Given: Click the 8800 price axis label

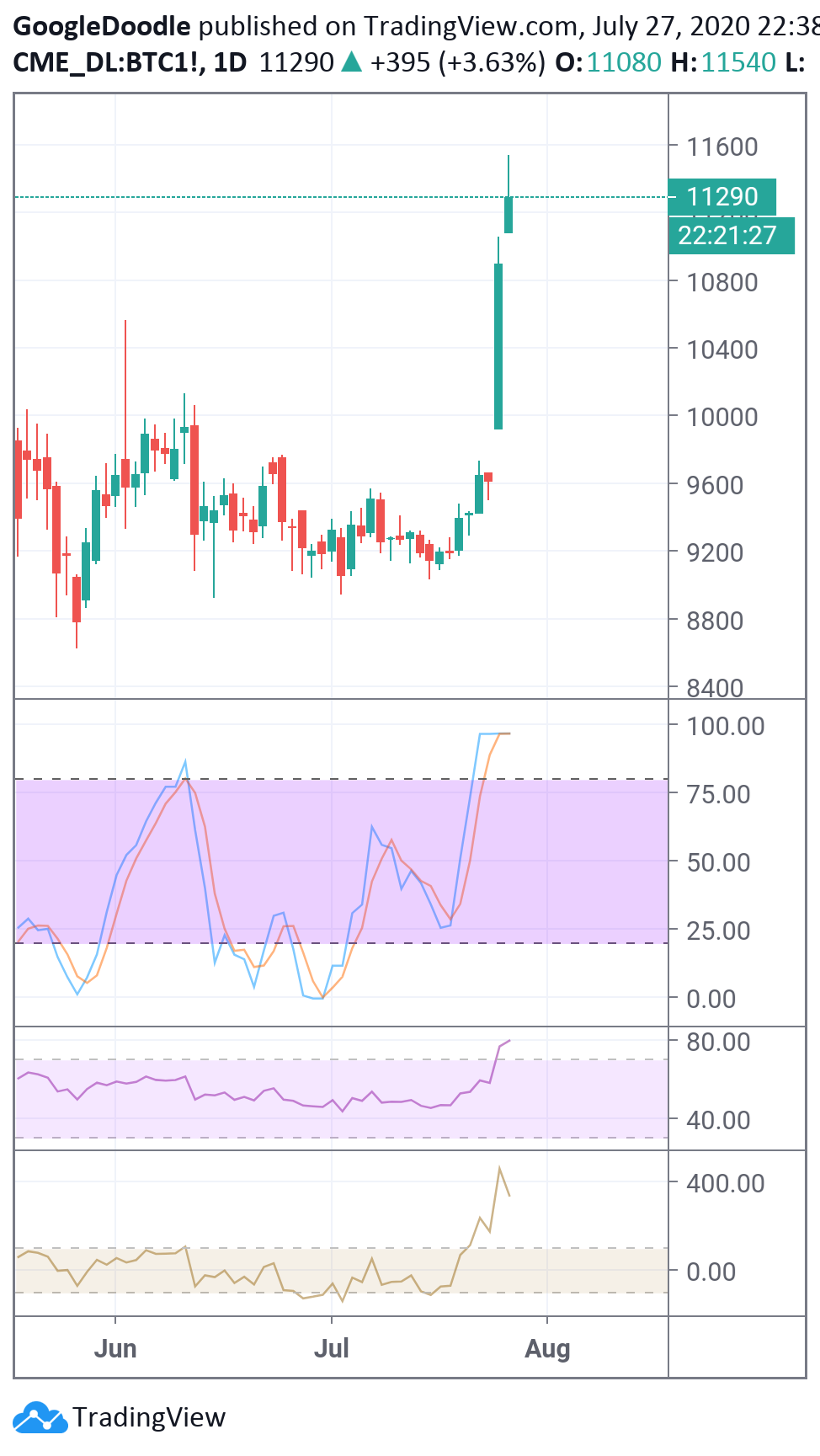Looking at the screenshot, I should 715,621.
